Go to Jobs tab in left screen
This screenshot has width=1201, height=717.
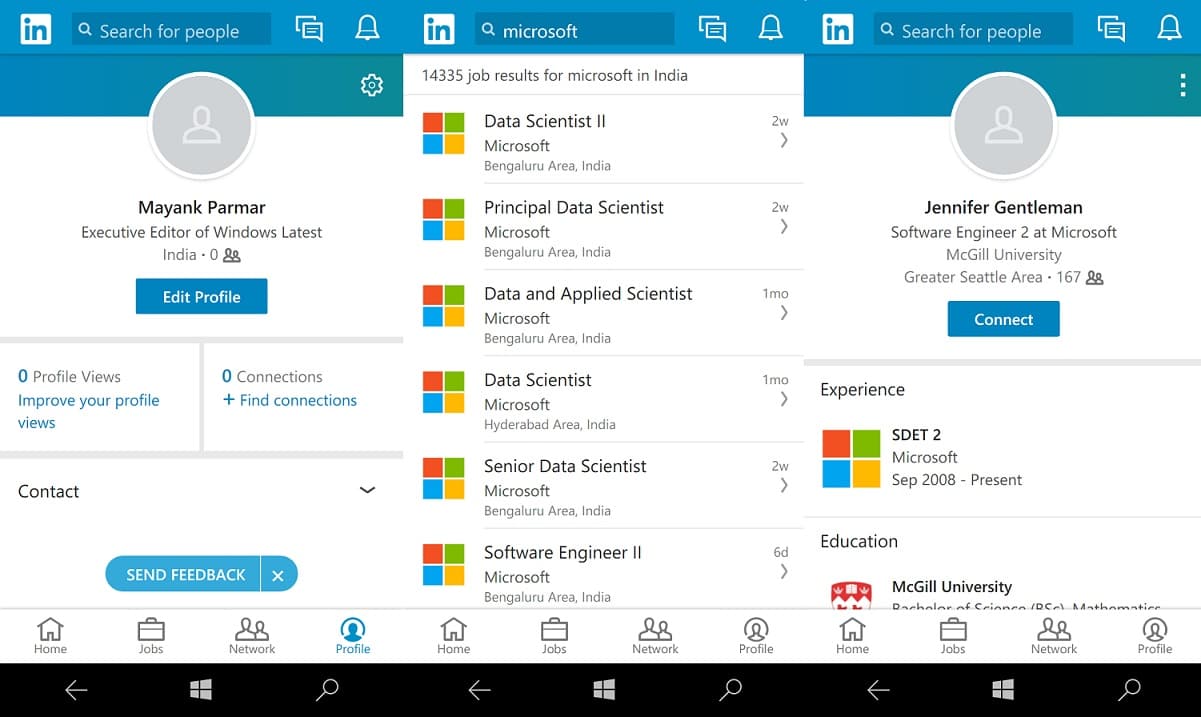tap(151, 636)
